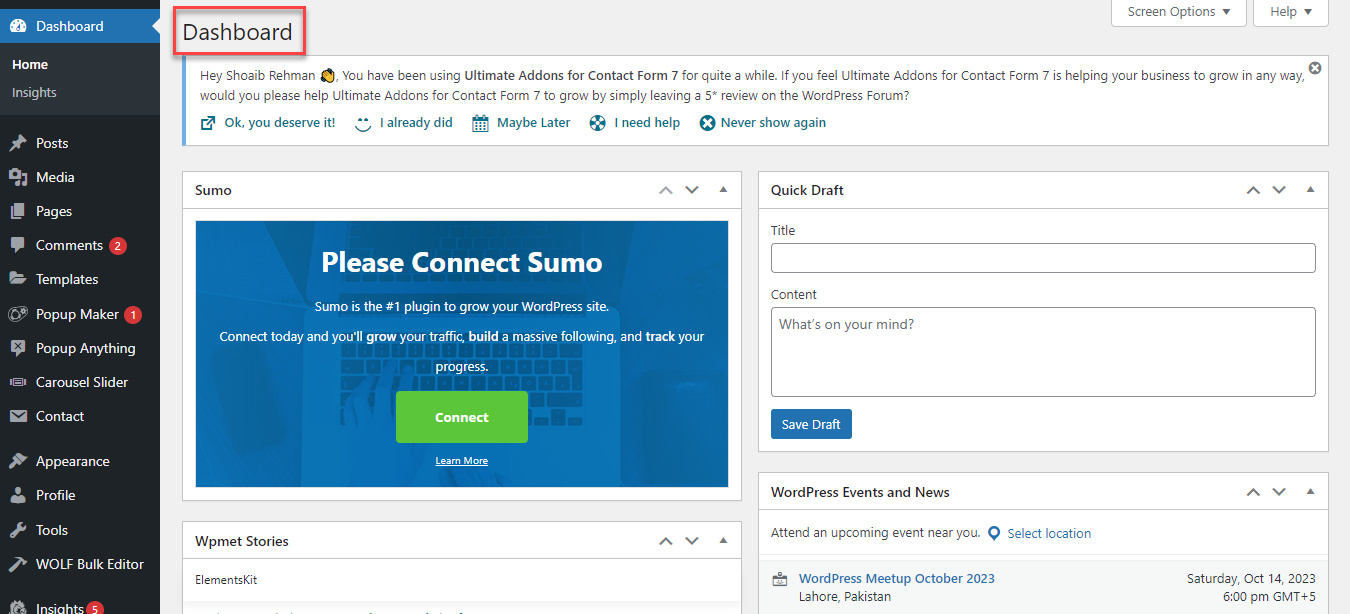
Task: Click the location pin icon in Events widget
Action: pos(994,533)
